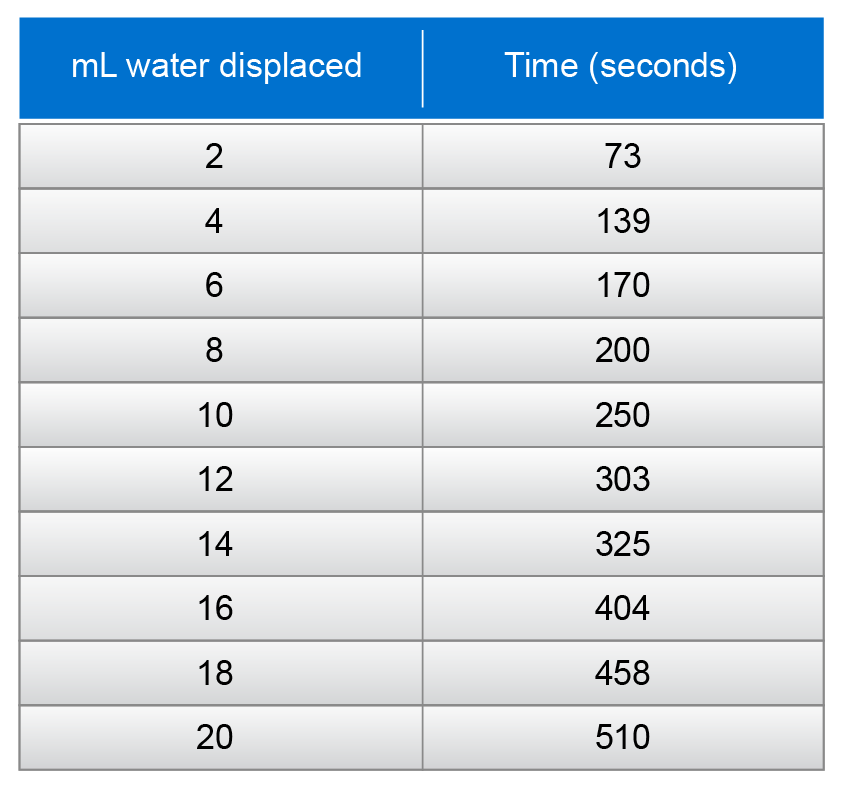Click the 4 mL water displaced cell
Viewport: 843px width, 788px height.
(x=215, y=221)
